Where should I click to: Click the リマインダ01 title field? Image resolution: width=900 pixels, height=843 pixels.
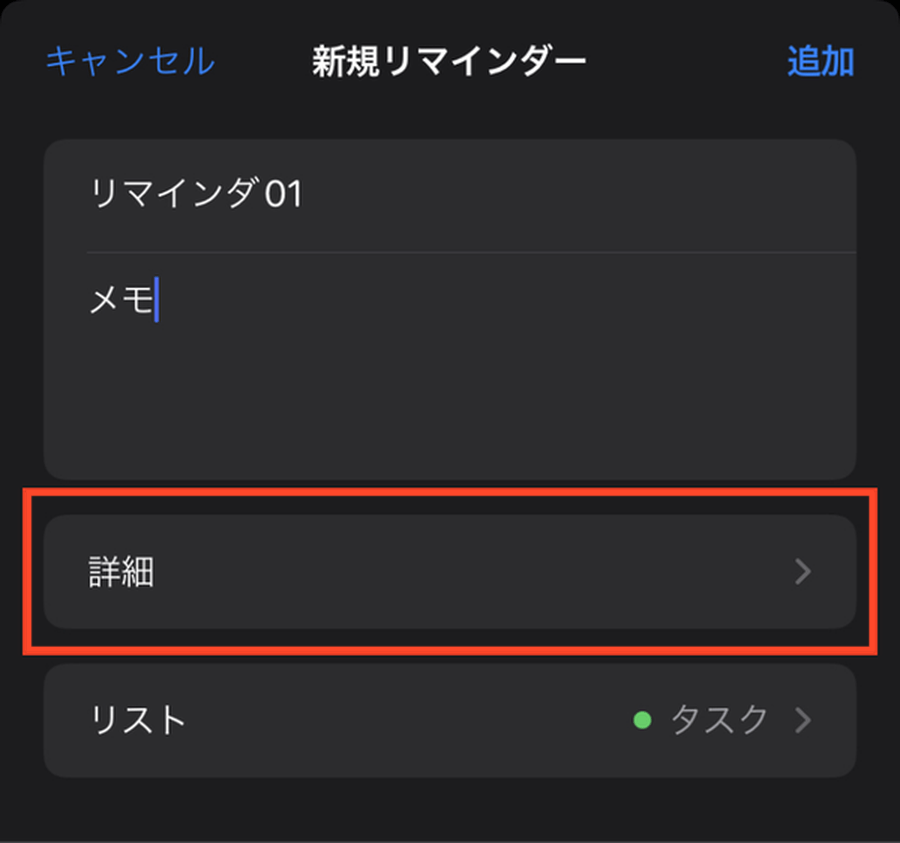click(196, 194)
